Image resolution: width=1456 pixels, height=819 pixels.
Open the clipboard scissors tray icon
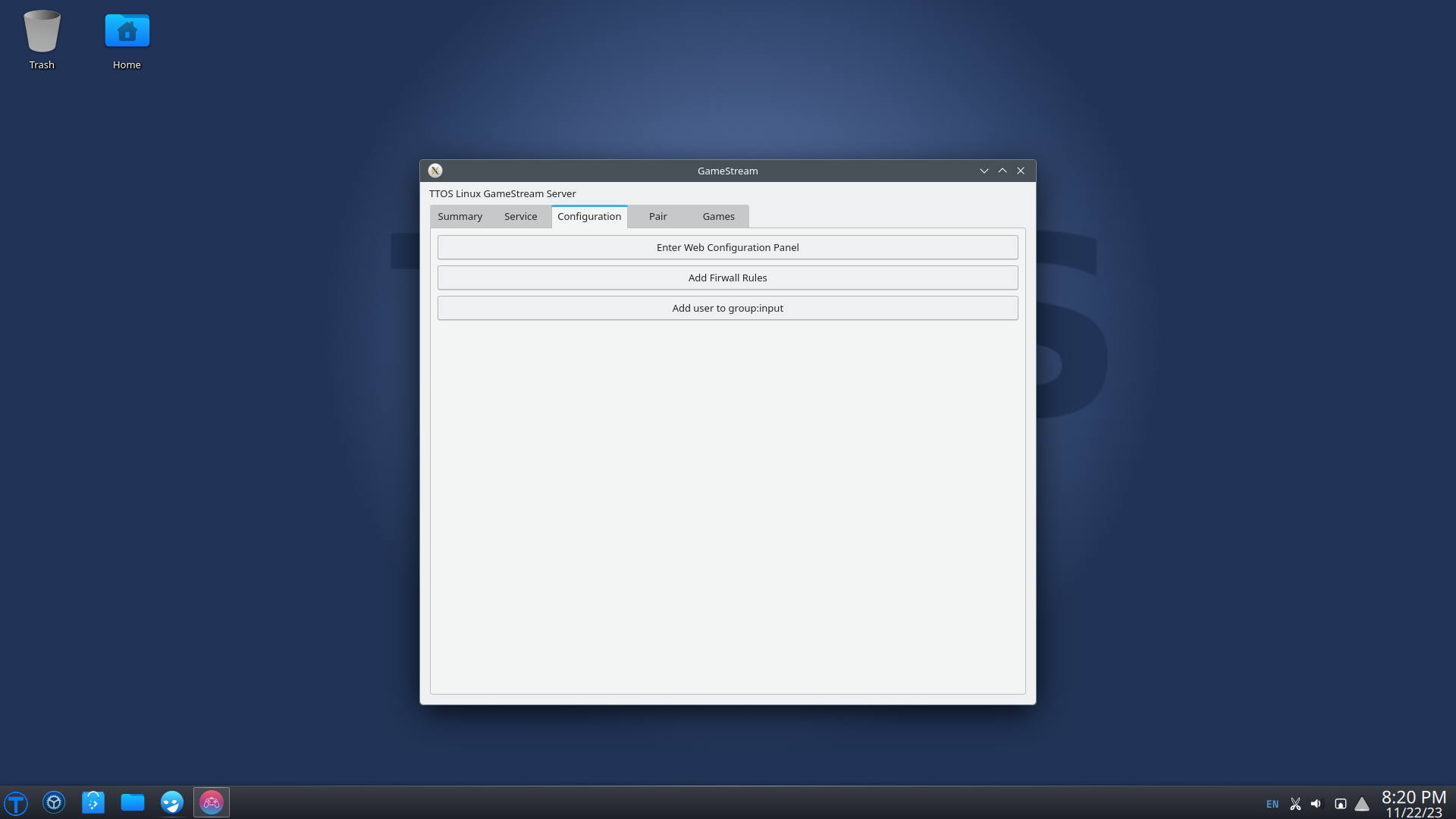(x=1295, y=804)
